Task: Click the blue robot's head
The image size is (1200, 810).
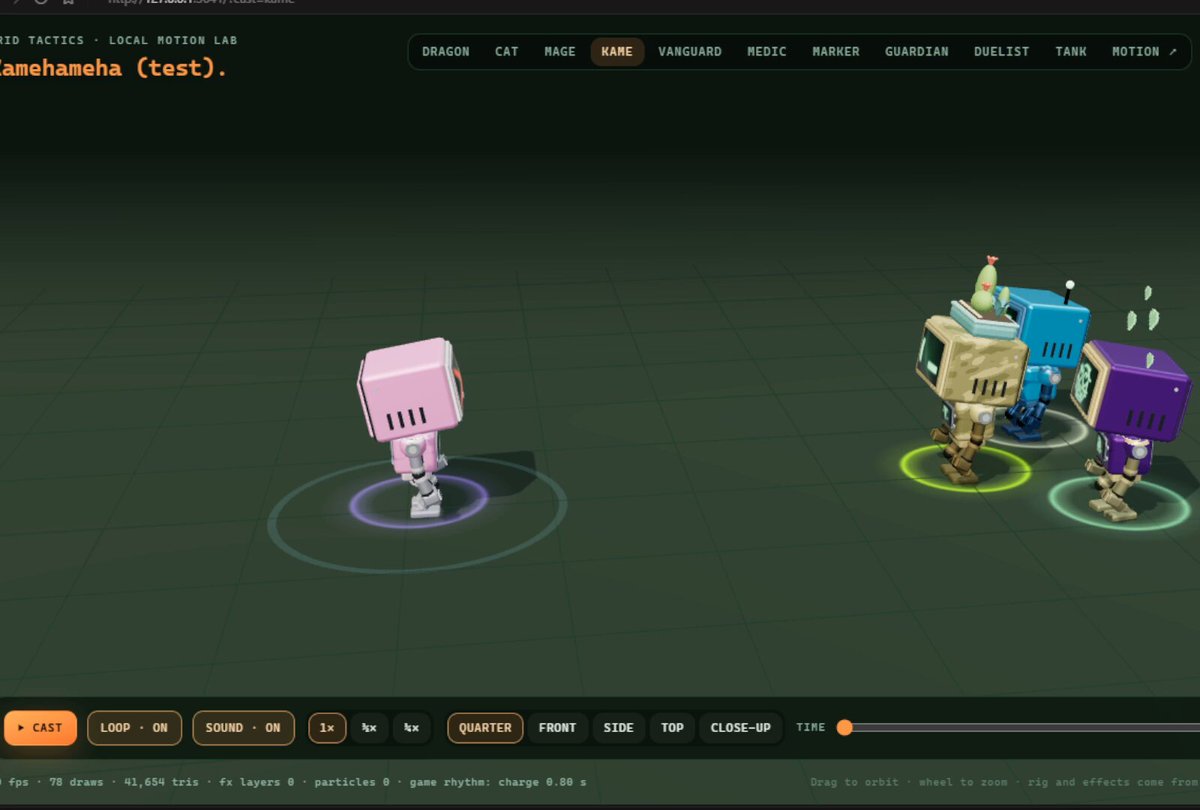Action: pyautogui.click(x=1047, y=326)
